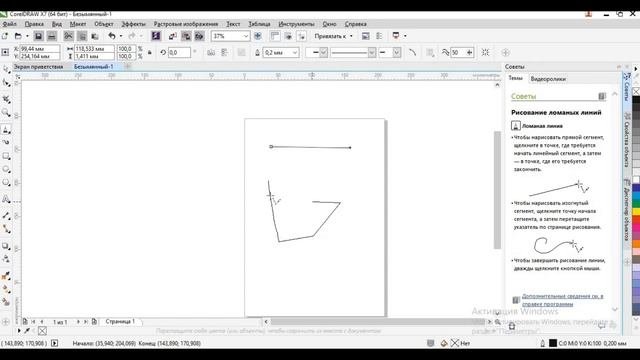Toggle the close curve button

click(x=413, y=53)
